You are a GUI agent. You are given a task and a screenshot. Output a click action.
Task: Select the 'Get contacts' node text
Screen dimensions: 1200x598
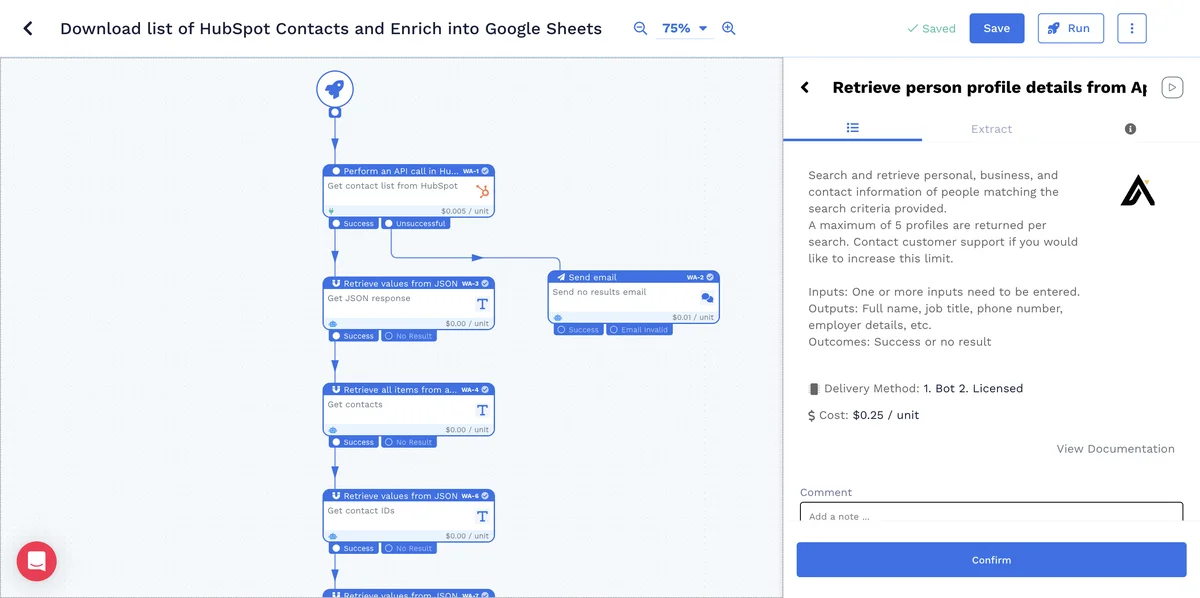click(355, 405)
